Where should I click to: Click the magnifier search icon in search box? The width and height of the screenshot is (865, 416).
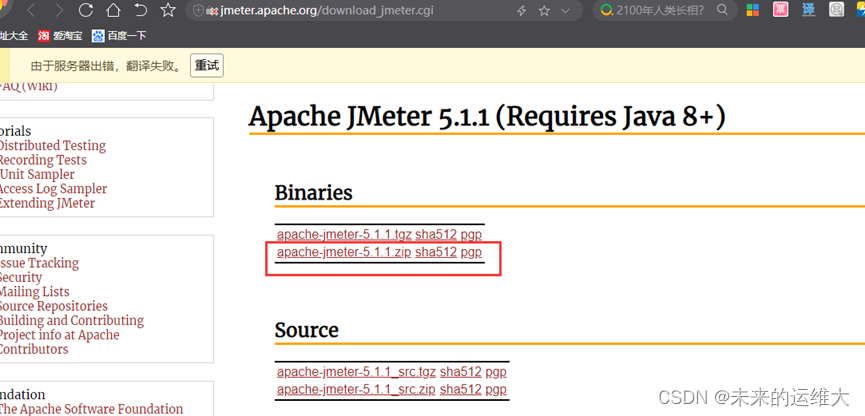coord(722,10)
